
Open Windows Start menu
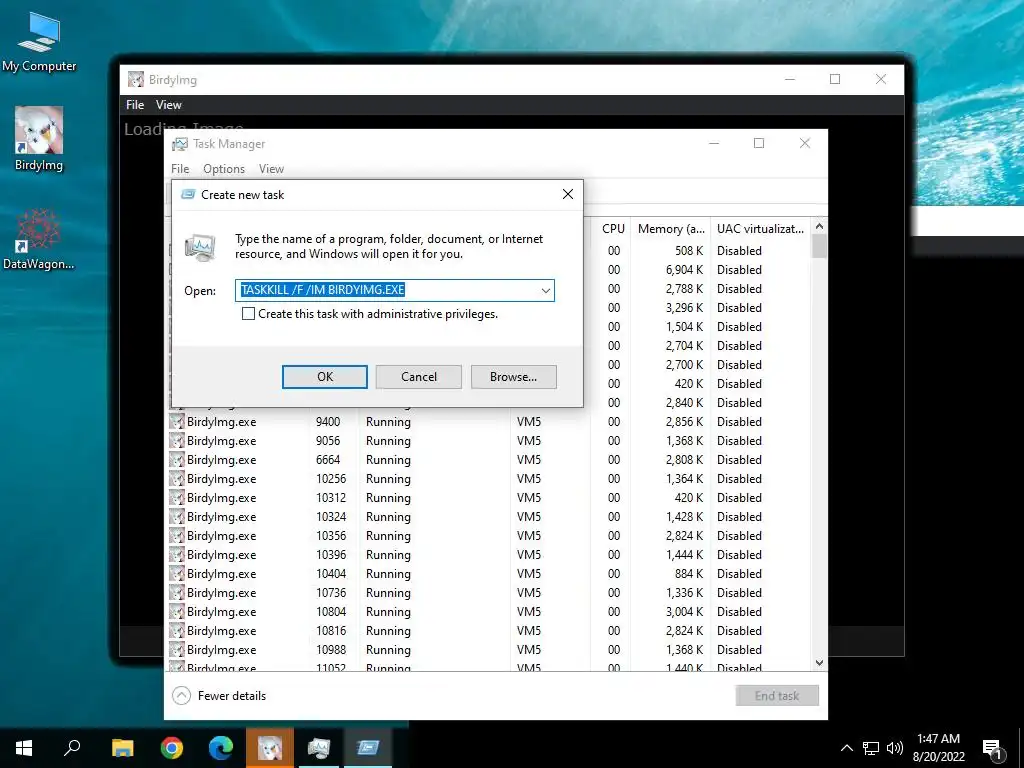24,748
